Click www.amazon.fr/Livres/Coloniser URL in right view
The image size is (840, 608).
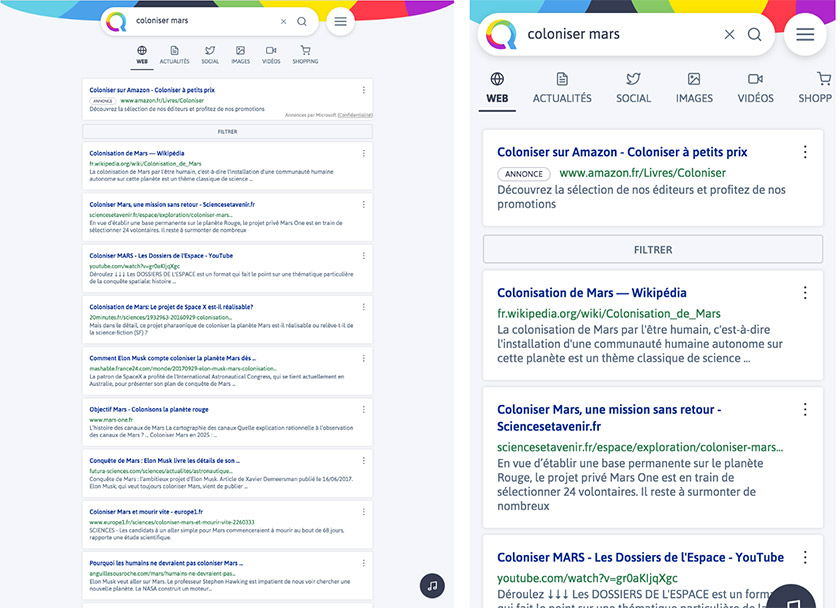click(x=642, y=173)
